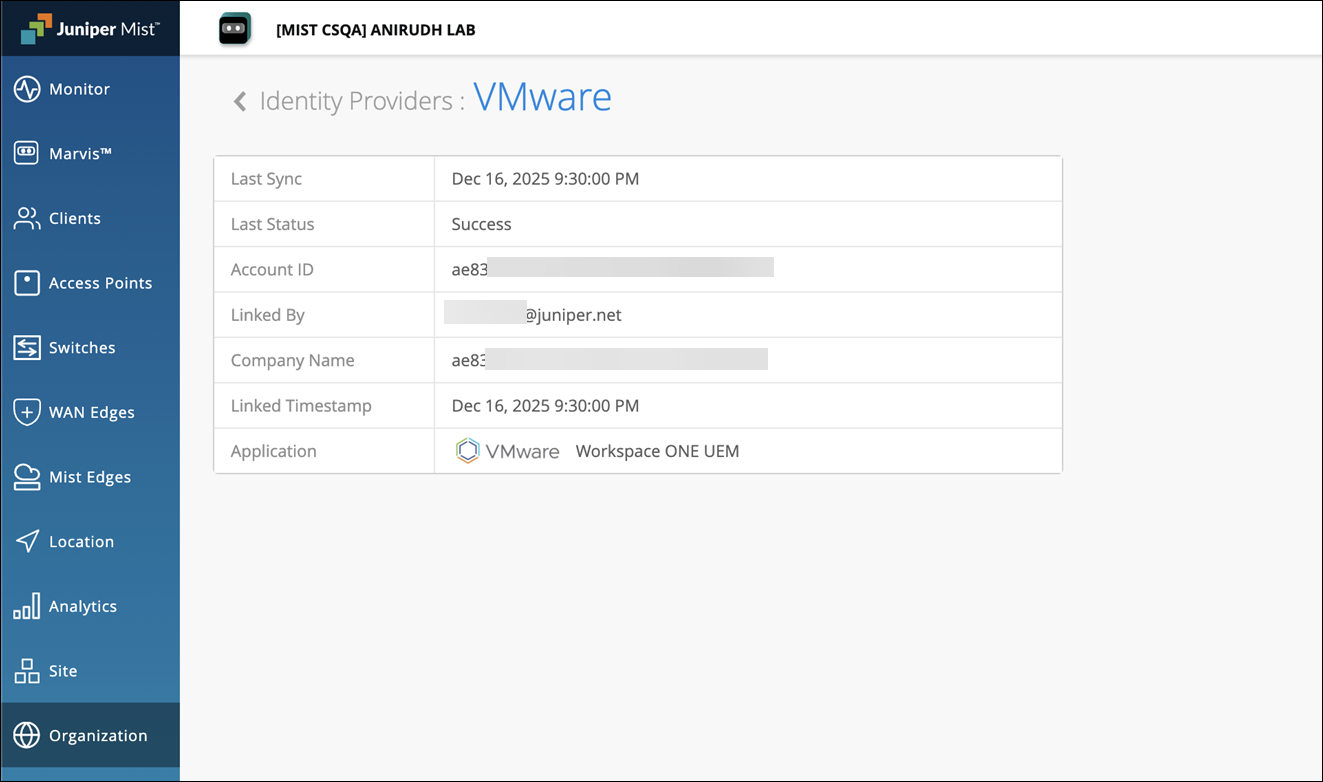
Task: Open Marvis via its robot icon
Action: (x=27, y=154)
